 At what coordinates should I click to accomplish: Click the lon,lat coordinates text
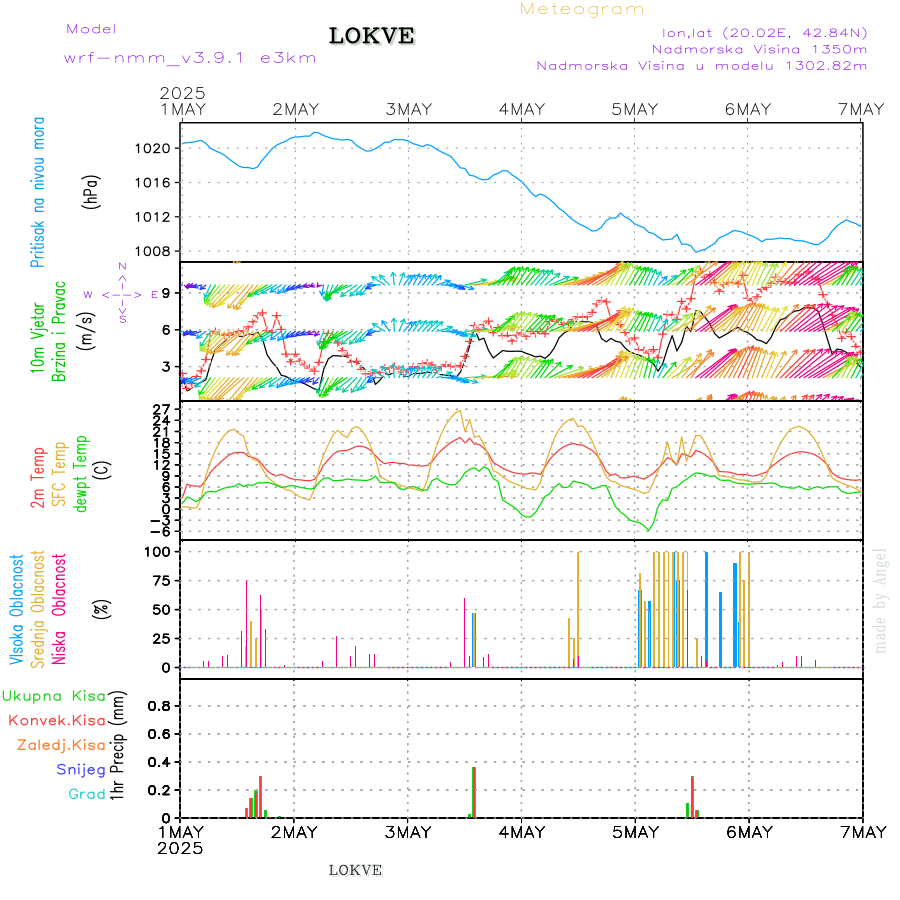pyautogui.click(x=757, y=31)
